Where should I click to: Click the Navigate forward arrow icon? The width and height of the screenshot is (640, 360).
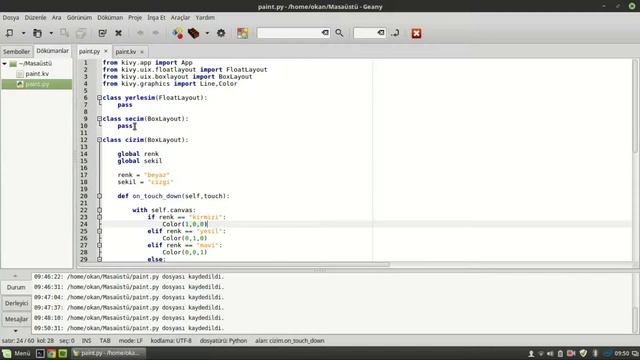[x=156, y=33]
